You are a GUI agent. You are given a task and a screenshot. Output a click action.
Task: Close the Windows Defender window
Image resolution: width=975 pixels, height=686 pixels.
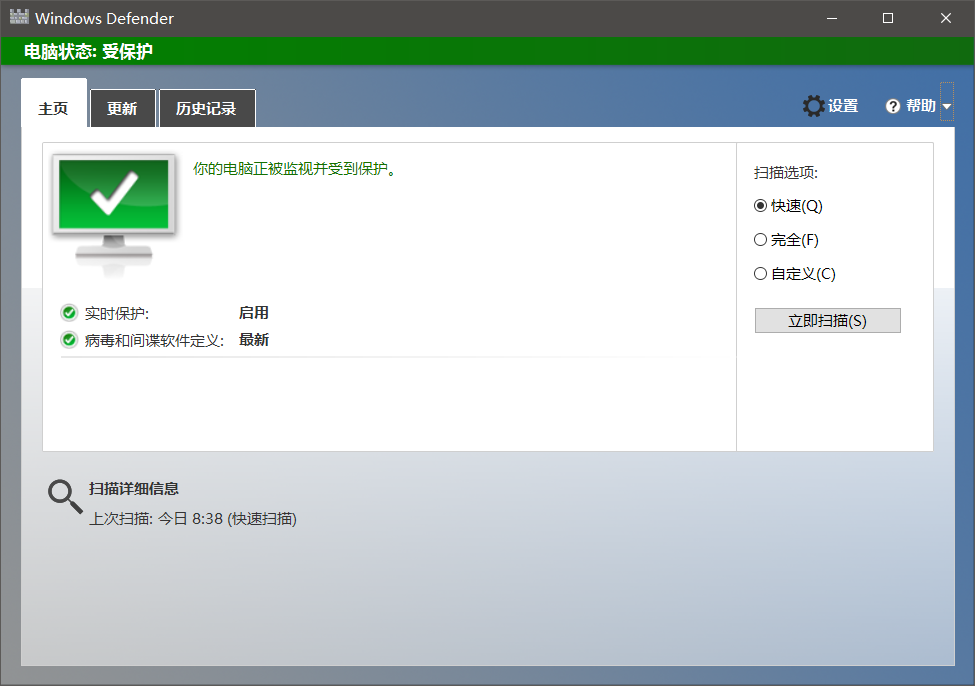coord(945,18)
